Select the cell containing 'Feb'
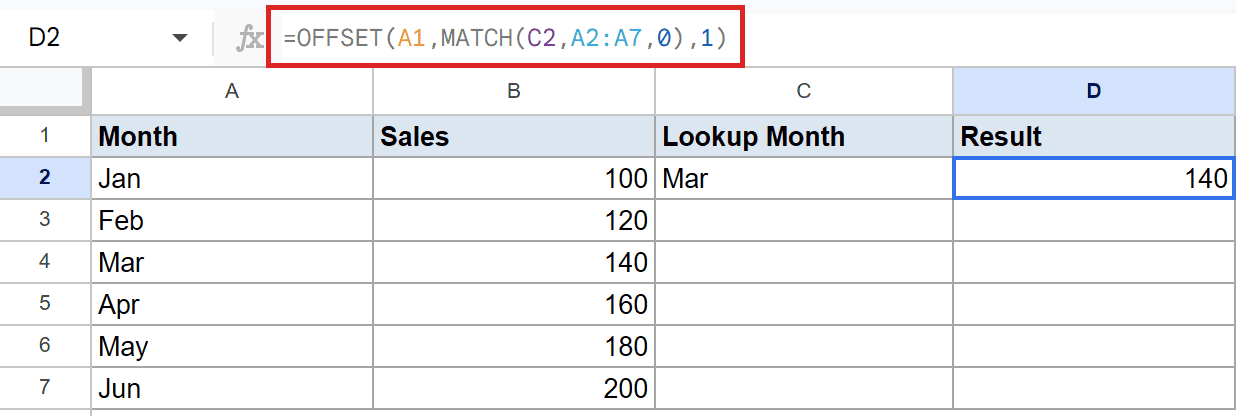1236x416 pixels. pos(232,220)
